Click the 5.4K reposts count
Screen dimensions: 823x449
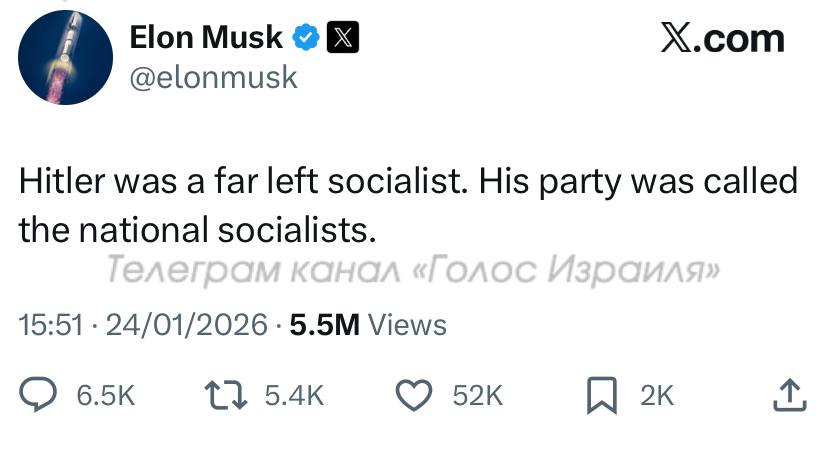[x=294, y=396]
